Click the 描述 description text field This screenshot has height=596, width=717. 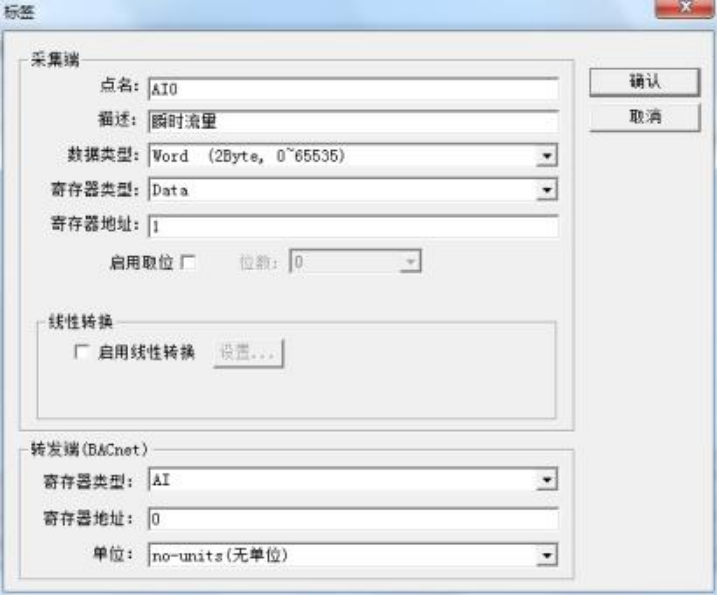(353, 122)
